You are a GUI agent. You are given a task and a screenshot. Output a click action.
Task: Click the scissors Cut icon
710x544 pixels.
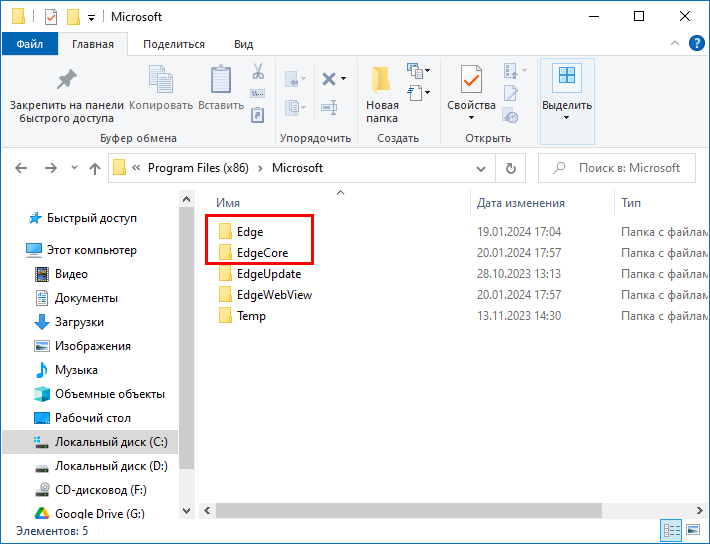tap(257, 72)
